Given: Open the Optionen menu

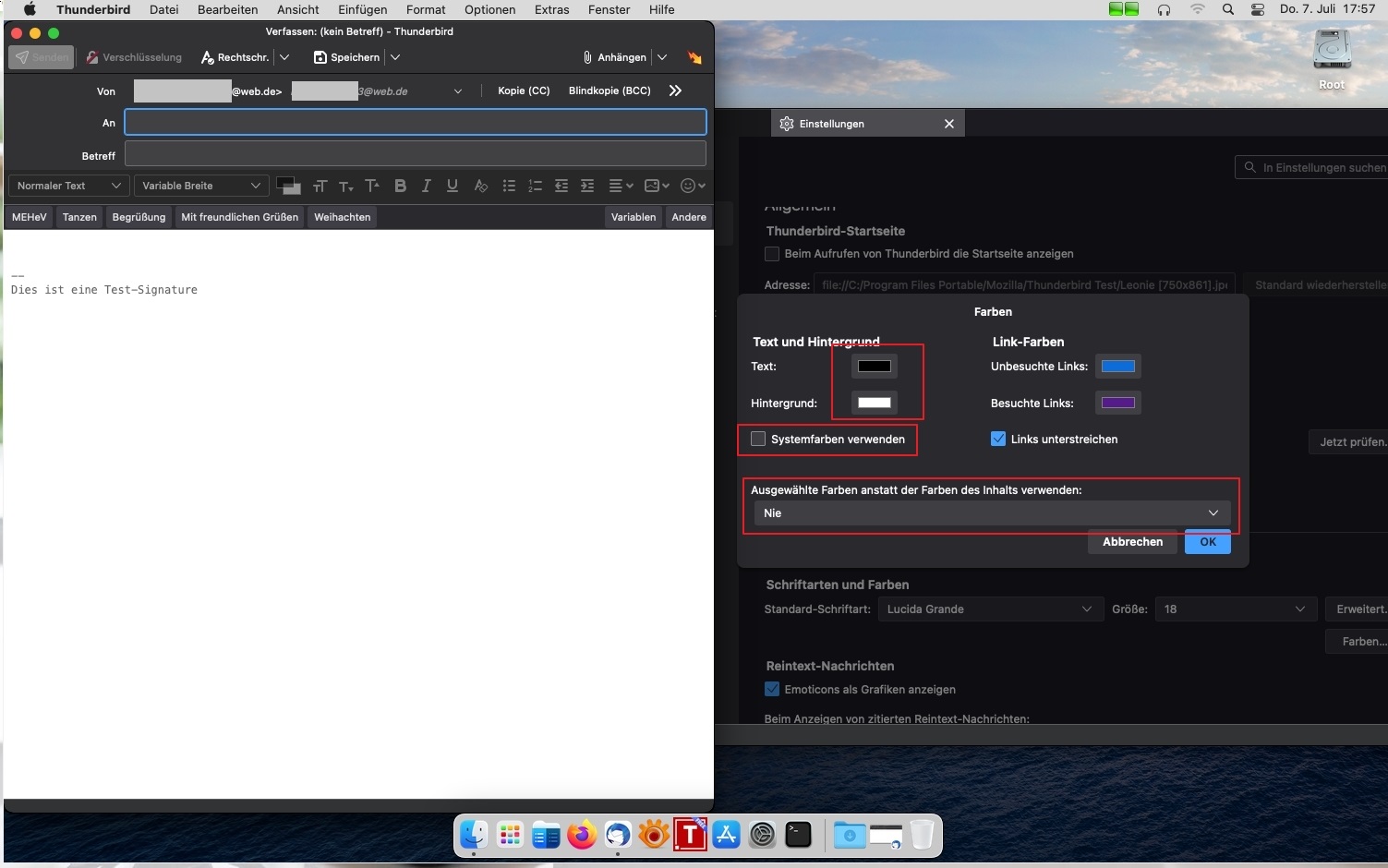Looking at the screenshot, I should point(489,9).
